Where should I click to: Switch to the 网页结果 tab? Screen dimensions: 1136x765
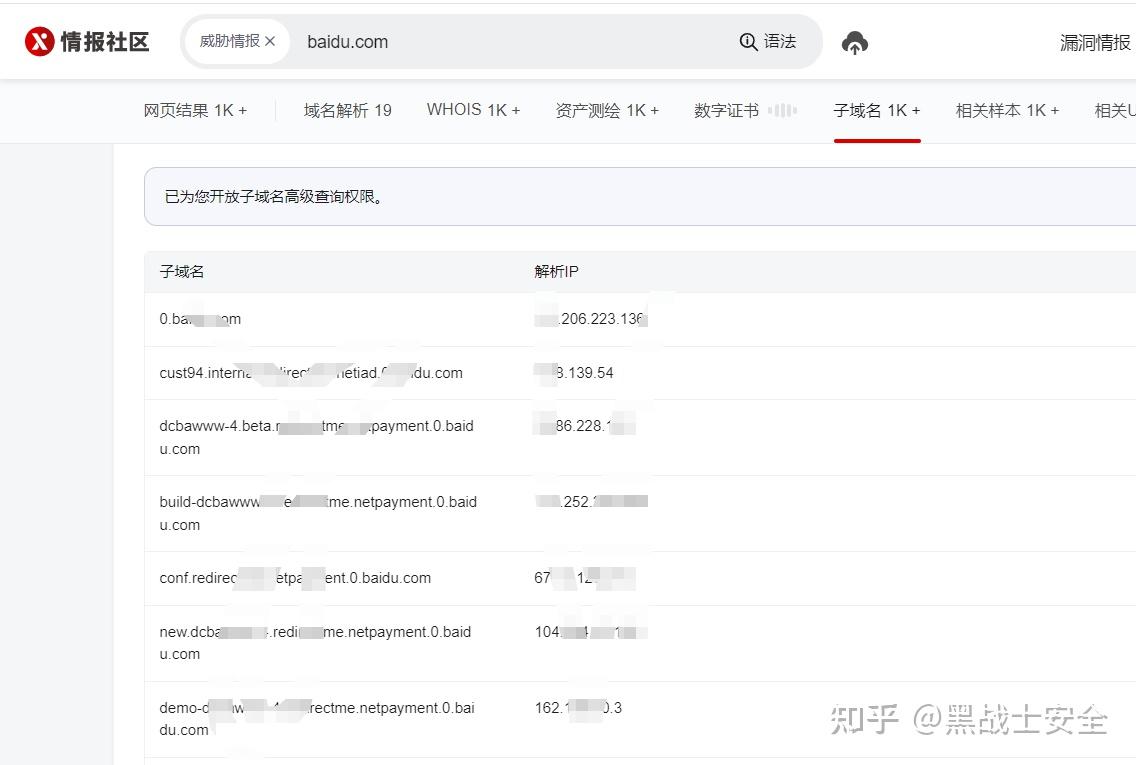[x=195, y=110]
